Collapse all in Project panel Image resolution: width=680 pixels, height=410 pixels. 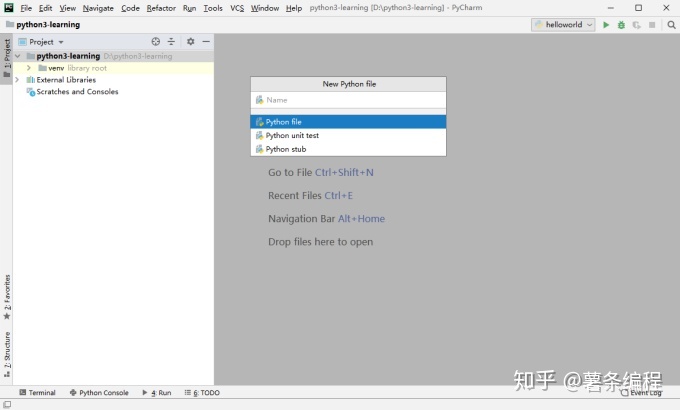pyautogui.click(x=171, y=42)
